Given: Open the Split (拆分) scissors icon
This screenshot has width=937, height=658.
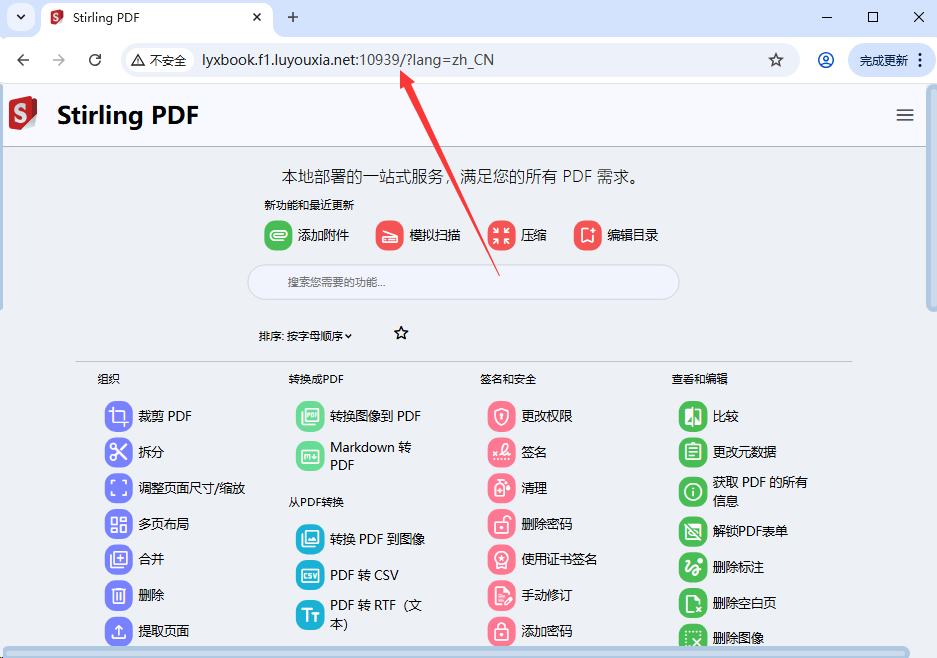Looking at the screenshot, I should point(118,452).
